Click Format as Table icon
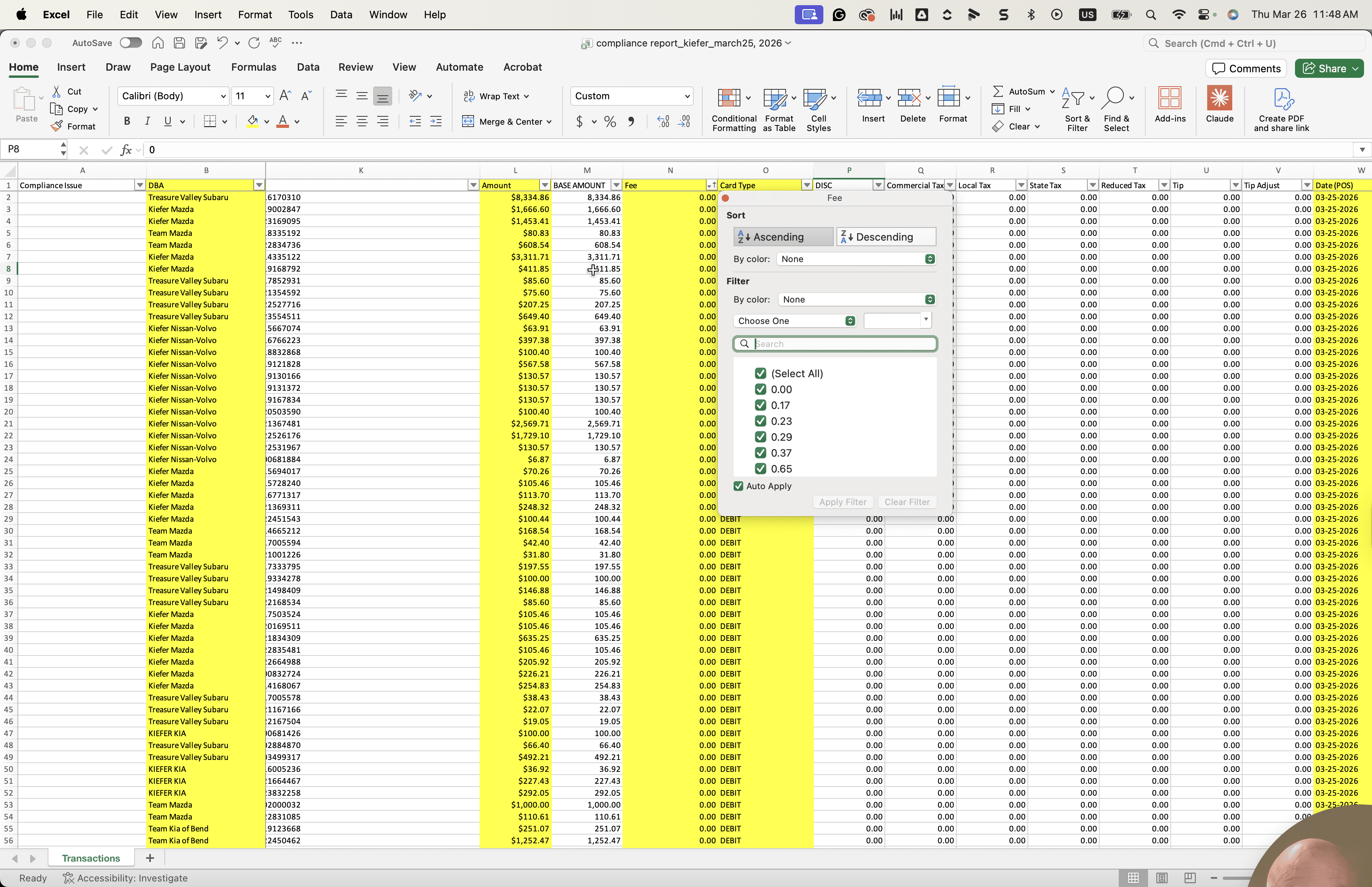 click(779, 110)
